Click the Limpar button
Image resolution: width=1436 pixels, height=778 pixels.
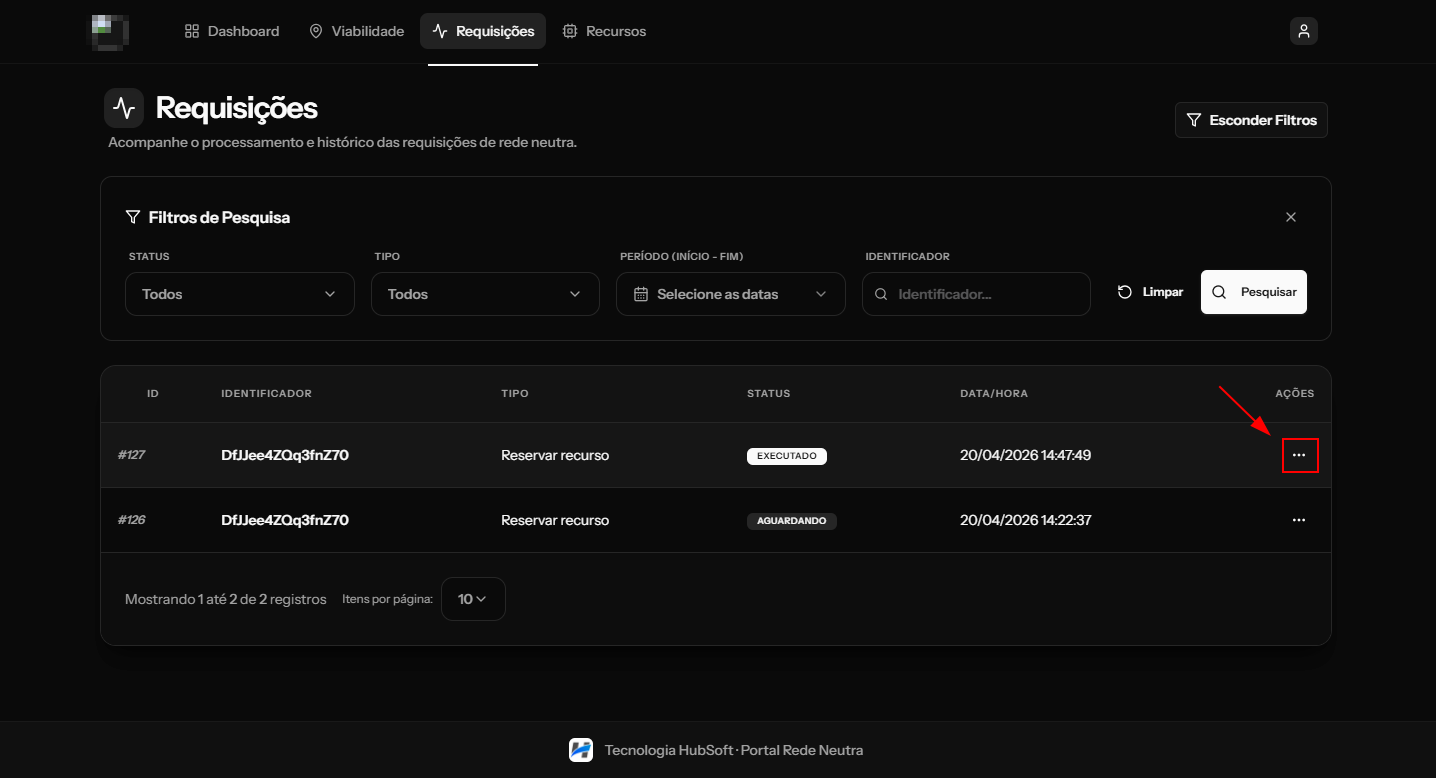tap(1150, 292)
